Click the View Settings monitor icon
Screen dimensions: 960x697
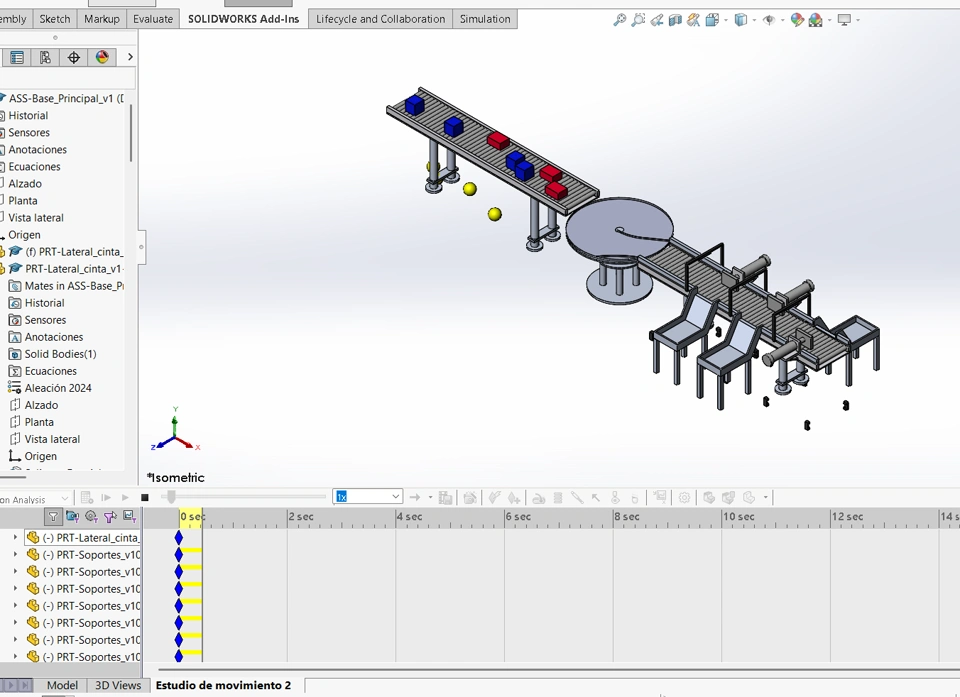pos(844,20)
